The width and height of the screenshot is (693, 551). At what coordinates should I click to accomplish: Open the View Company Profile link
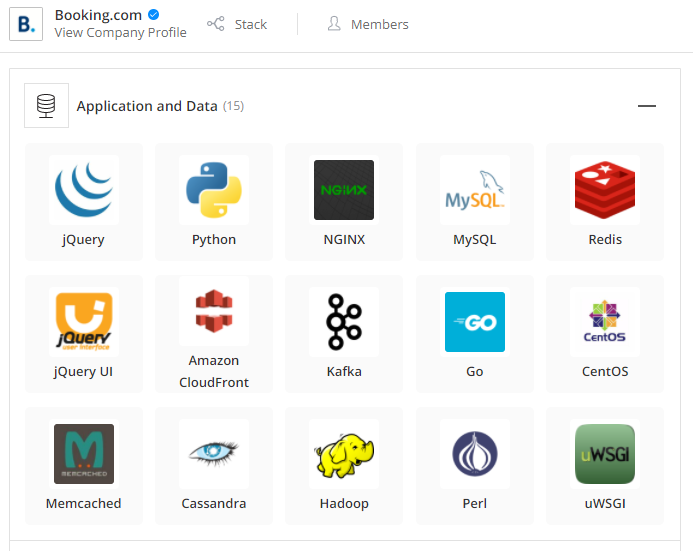click(121, 33)
